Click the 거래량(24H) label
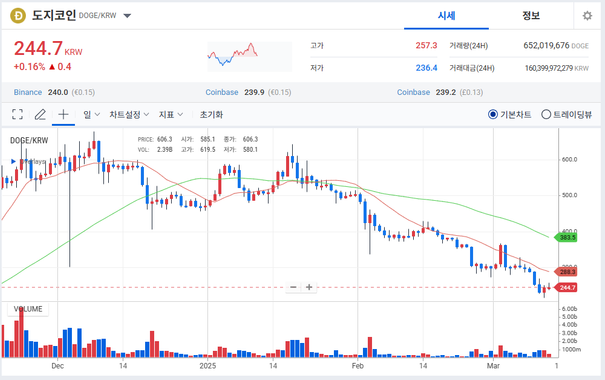 (468, 46)
